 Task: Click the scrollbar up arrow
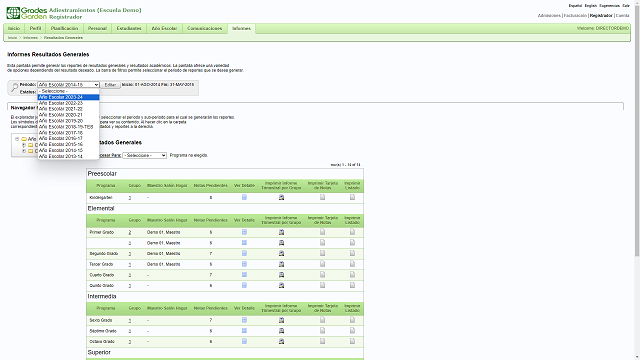tap(637, 2)
